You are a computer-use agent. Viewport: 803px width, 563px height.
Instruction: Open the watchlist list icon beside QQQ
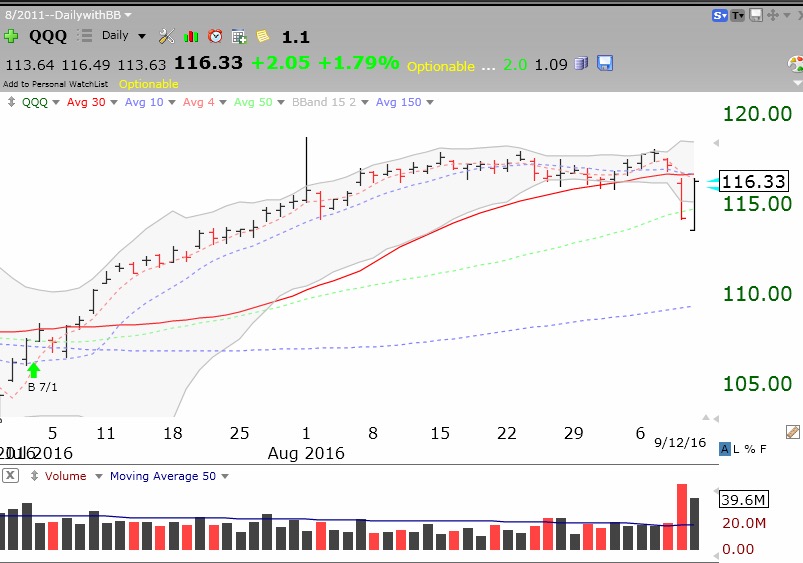[85, 35]
